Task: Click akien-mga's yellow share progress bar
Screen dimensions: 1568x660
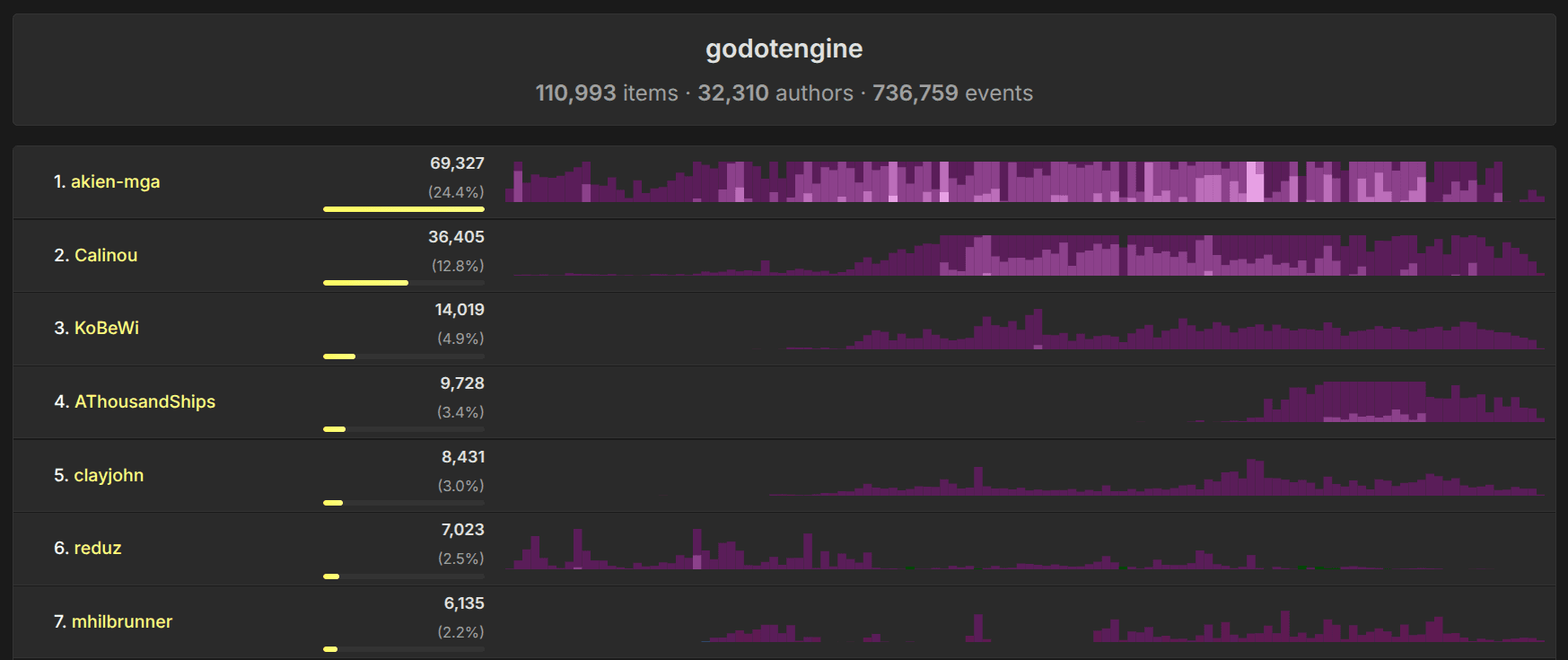Action: pyautogui.click(x=403, y=209)
